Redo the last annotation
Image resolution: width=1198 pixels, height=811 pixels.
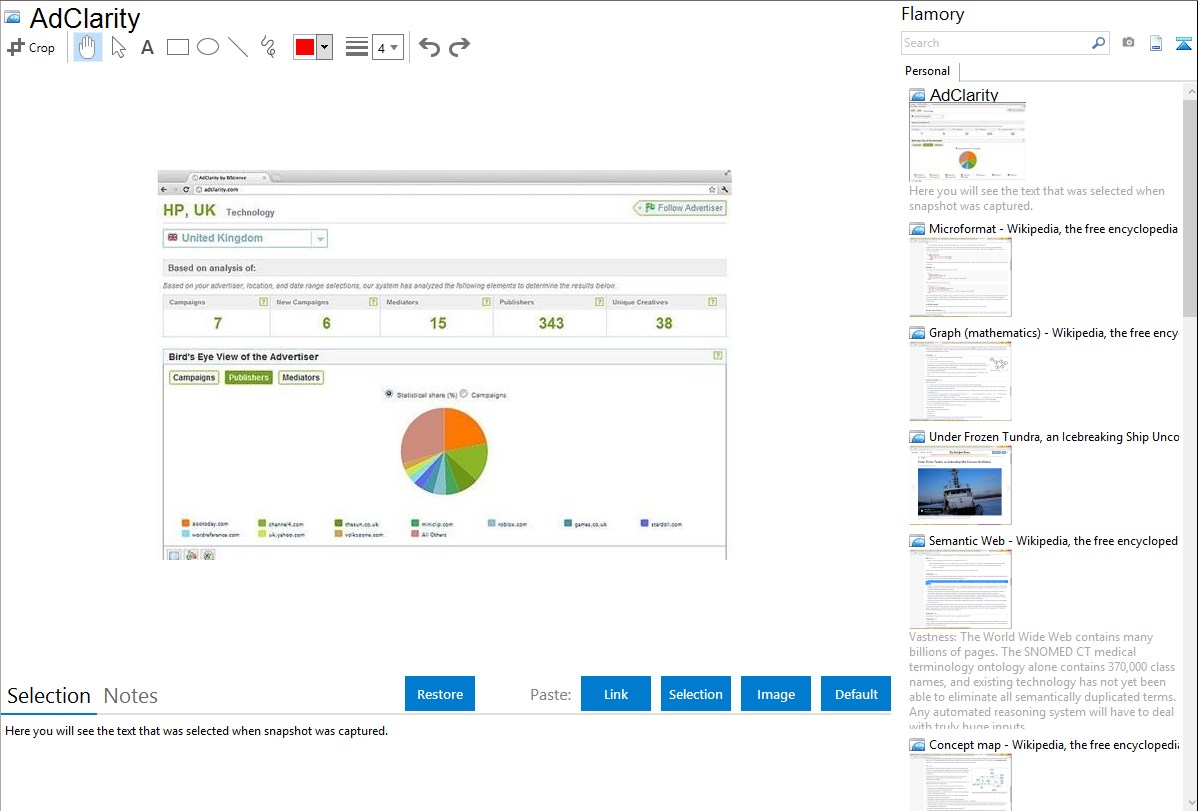tap(459, 47)
